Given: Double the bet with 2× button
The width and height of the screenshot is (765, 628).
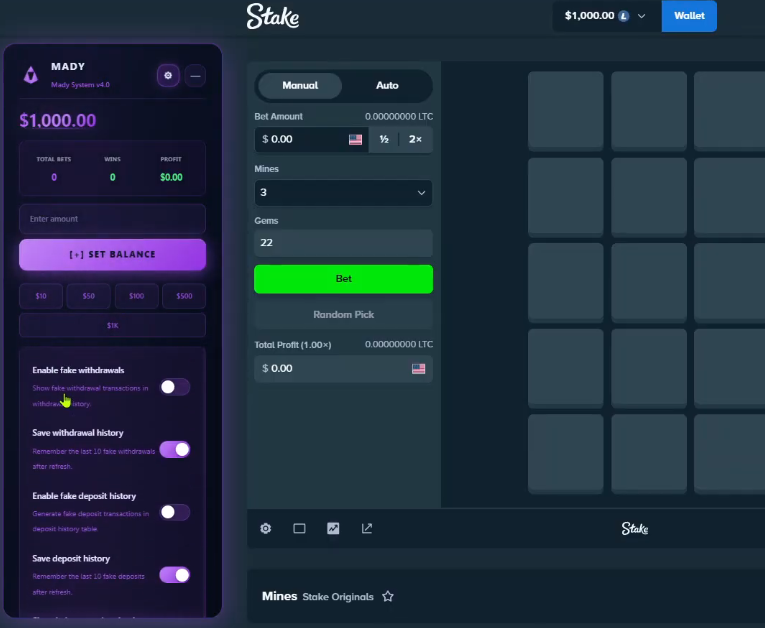Looking at the screenshot, I should click(x=415, y=140).
